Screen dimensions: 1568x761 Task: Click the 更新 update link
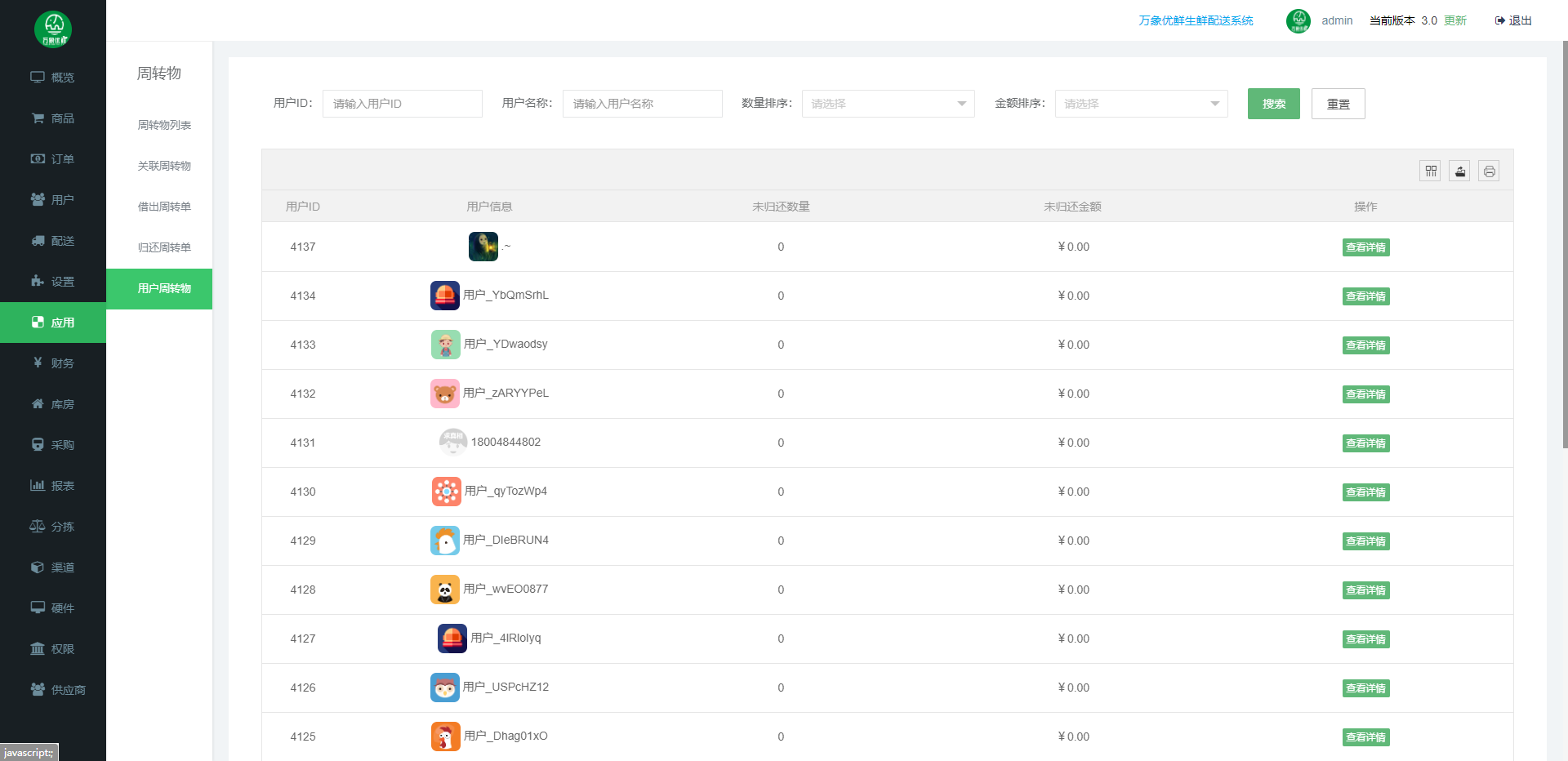[x=1455, y=20]
